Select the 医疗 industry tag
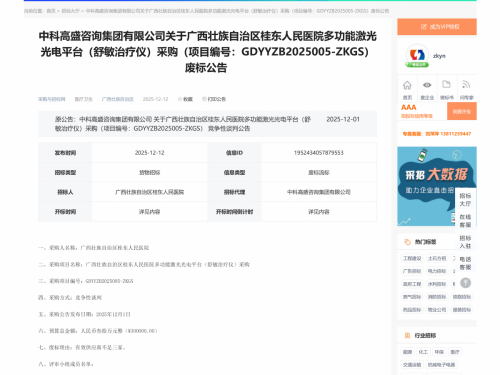 [x=455, y=352]
